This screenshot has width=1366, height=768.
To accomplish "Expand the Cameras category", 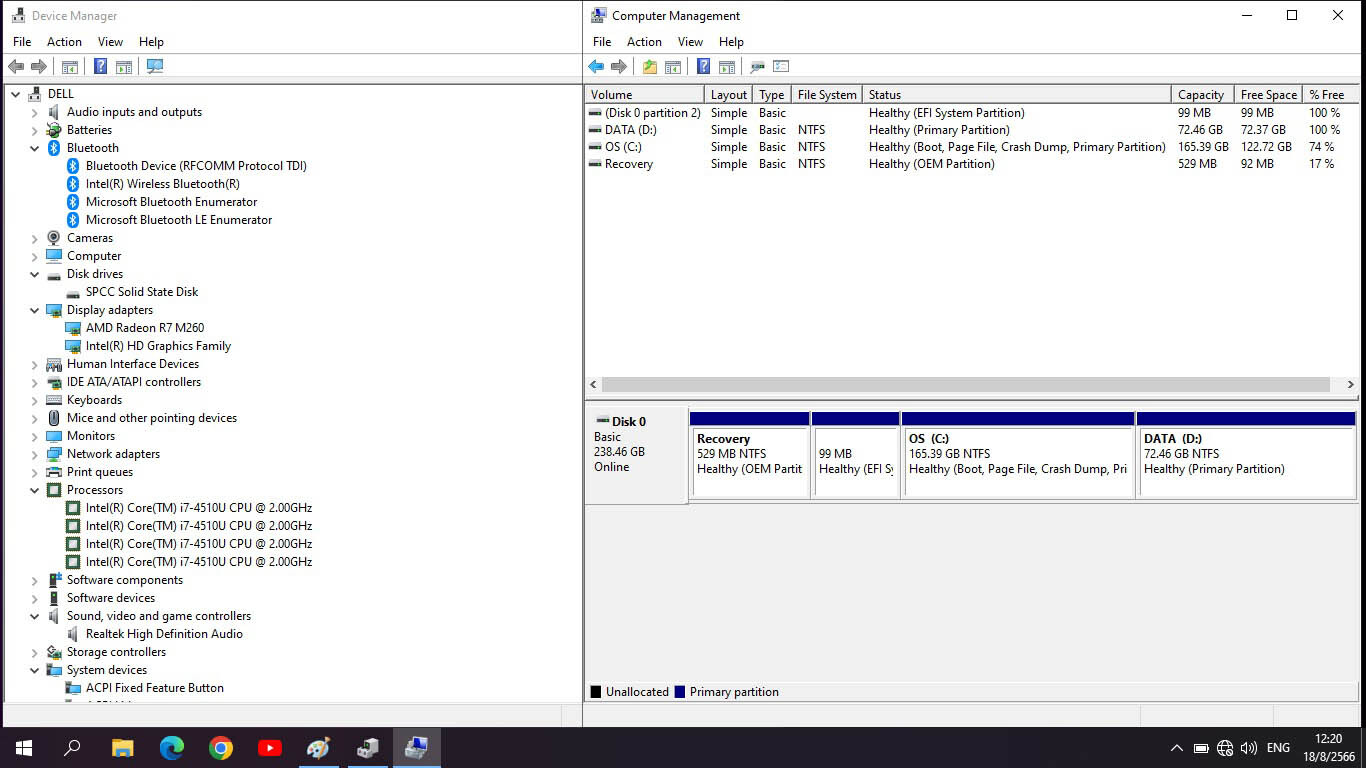I will click(35, 238).
